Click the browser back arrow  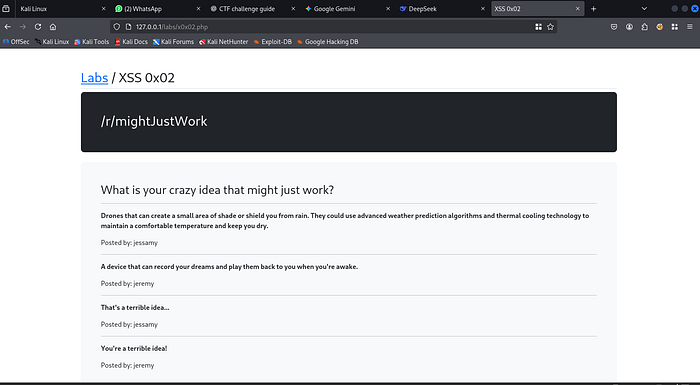[x=8, y=27]
